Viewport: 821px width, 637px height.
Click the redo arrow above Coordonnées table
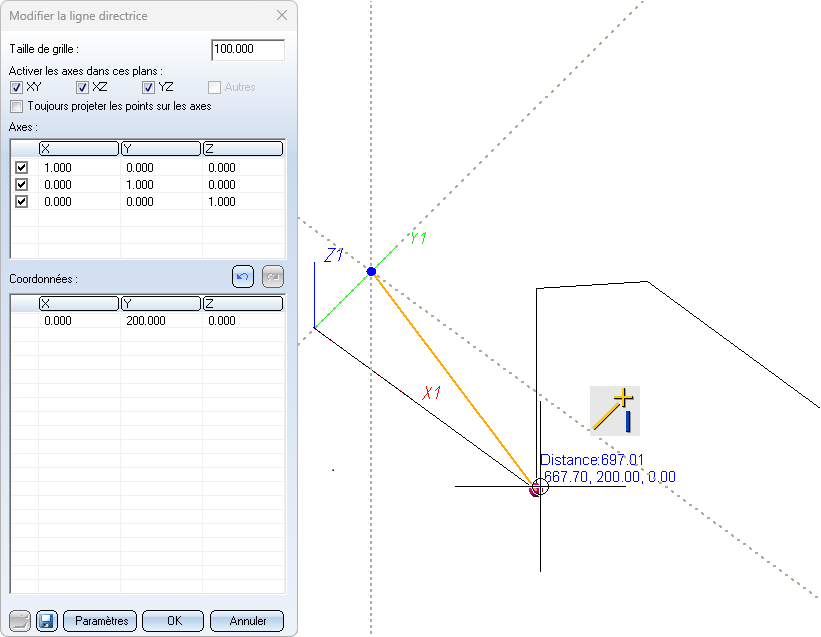(273, 277)
